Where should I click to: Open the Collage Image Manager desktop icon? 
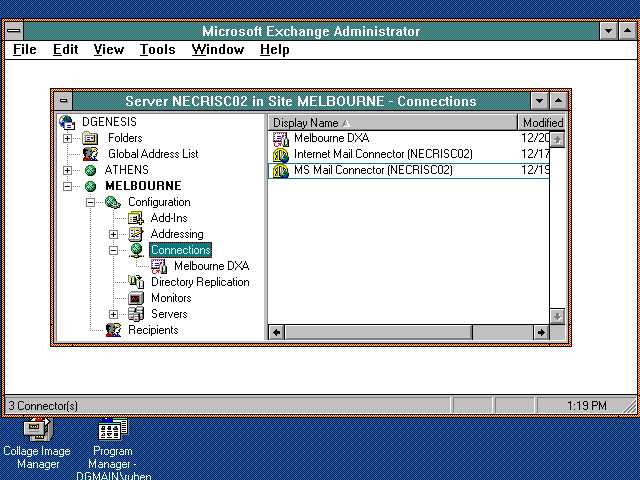pos(38,429)
